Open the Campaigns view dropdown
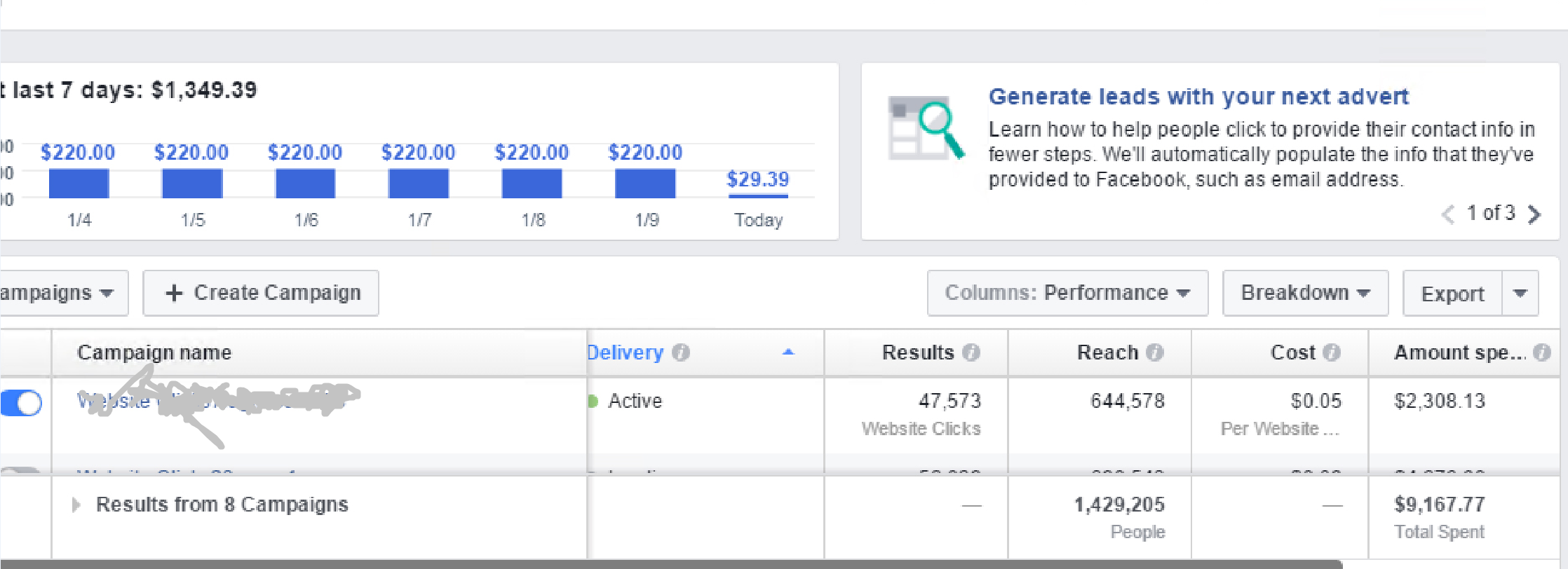The image size is (1568, 569). (x=63, y=293)
